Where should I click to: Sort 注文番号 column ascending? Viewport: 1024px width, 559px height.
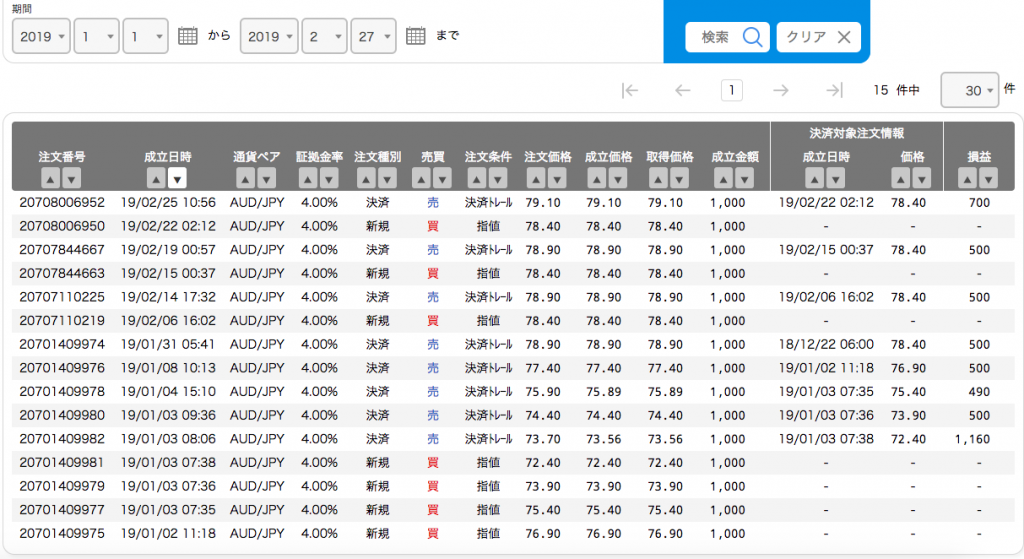51,178
